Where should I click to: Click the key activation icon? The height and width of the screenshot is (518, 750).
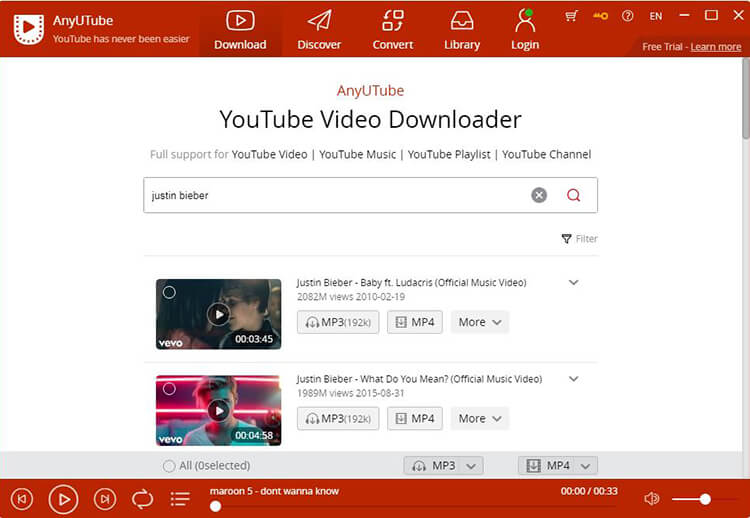600,16
